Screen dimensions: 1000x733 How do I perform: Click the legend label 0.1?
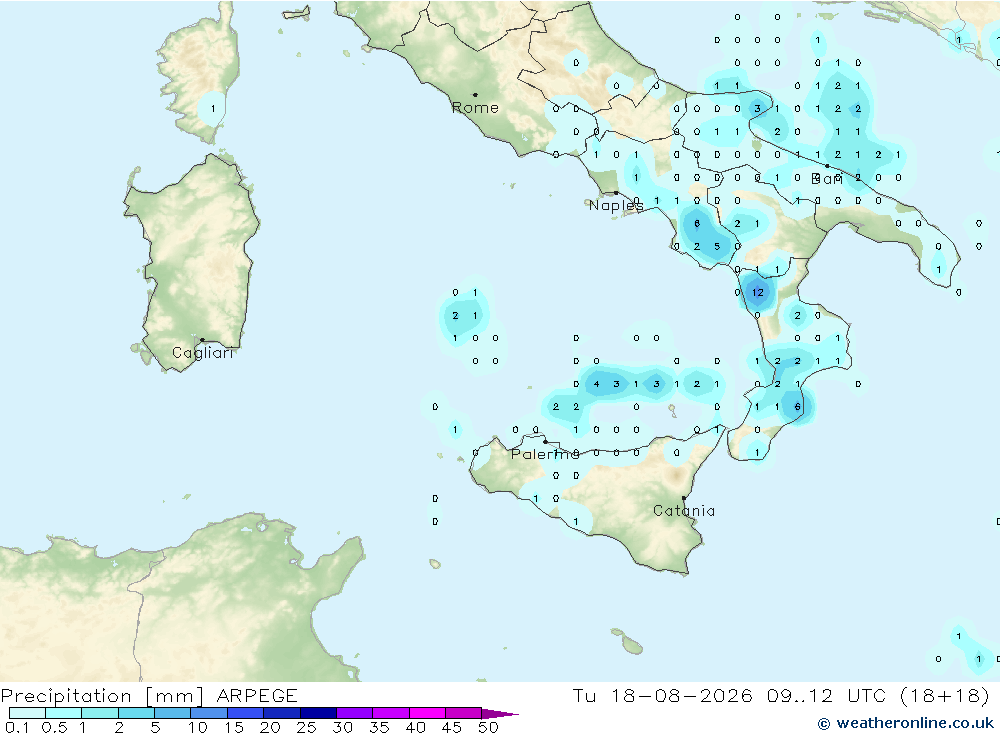click(x=17, y=727)
